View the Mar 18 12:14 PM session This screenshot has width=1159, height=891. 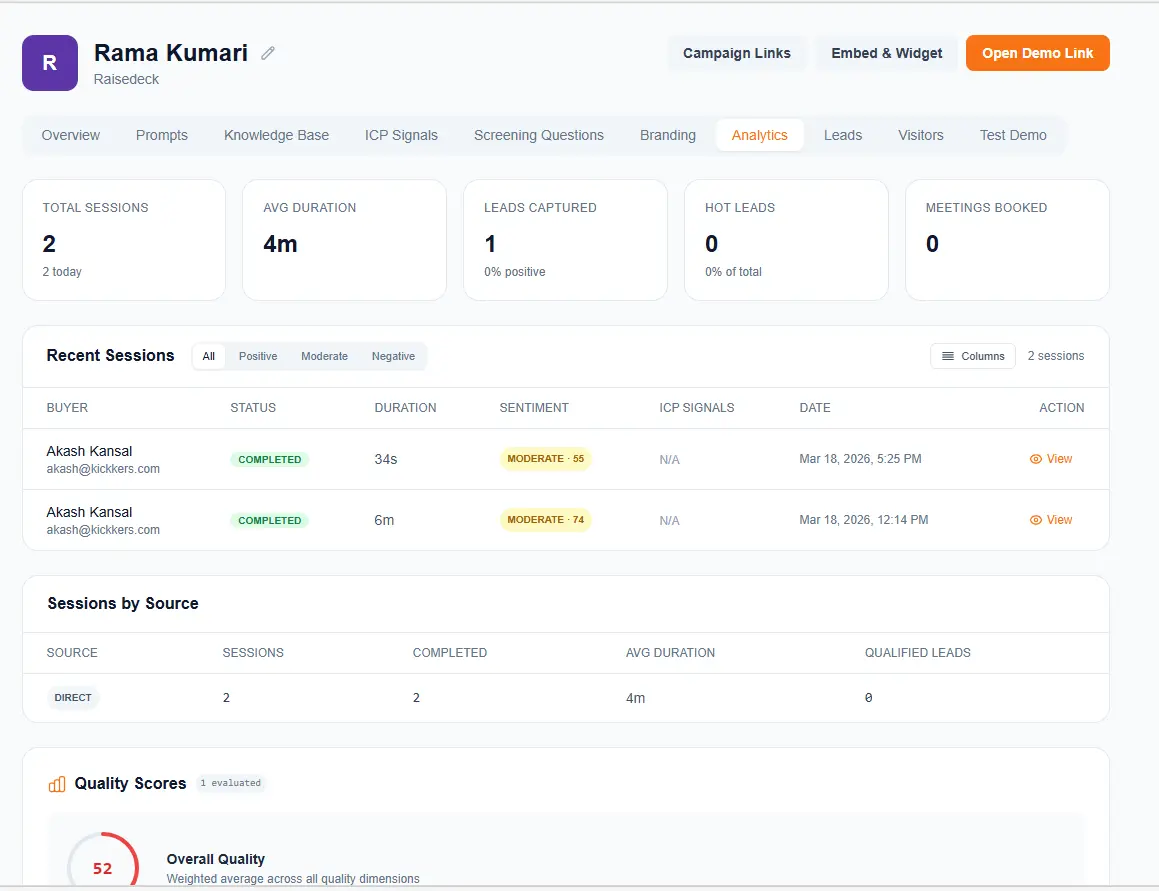click(1050, 520)
